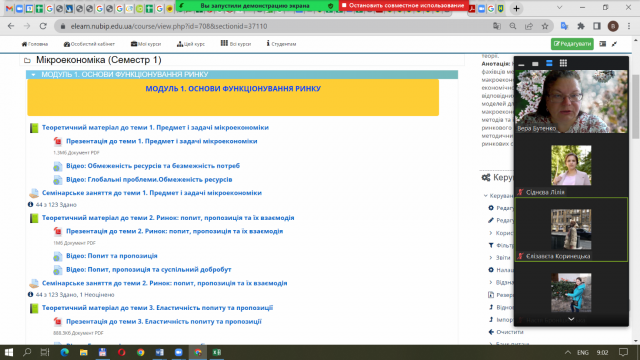Screen dimensions: 640x360
Task: Reload the page with the refresh icon
Action: [x=43, y=26]
